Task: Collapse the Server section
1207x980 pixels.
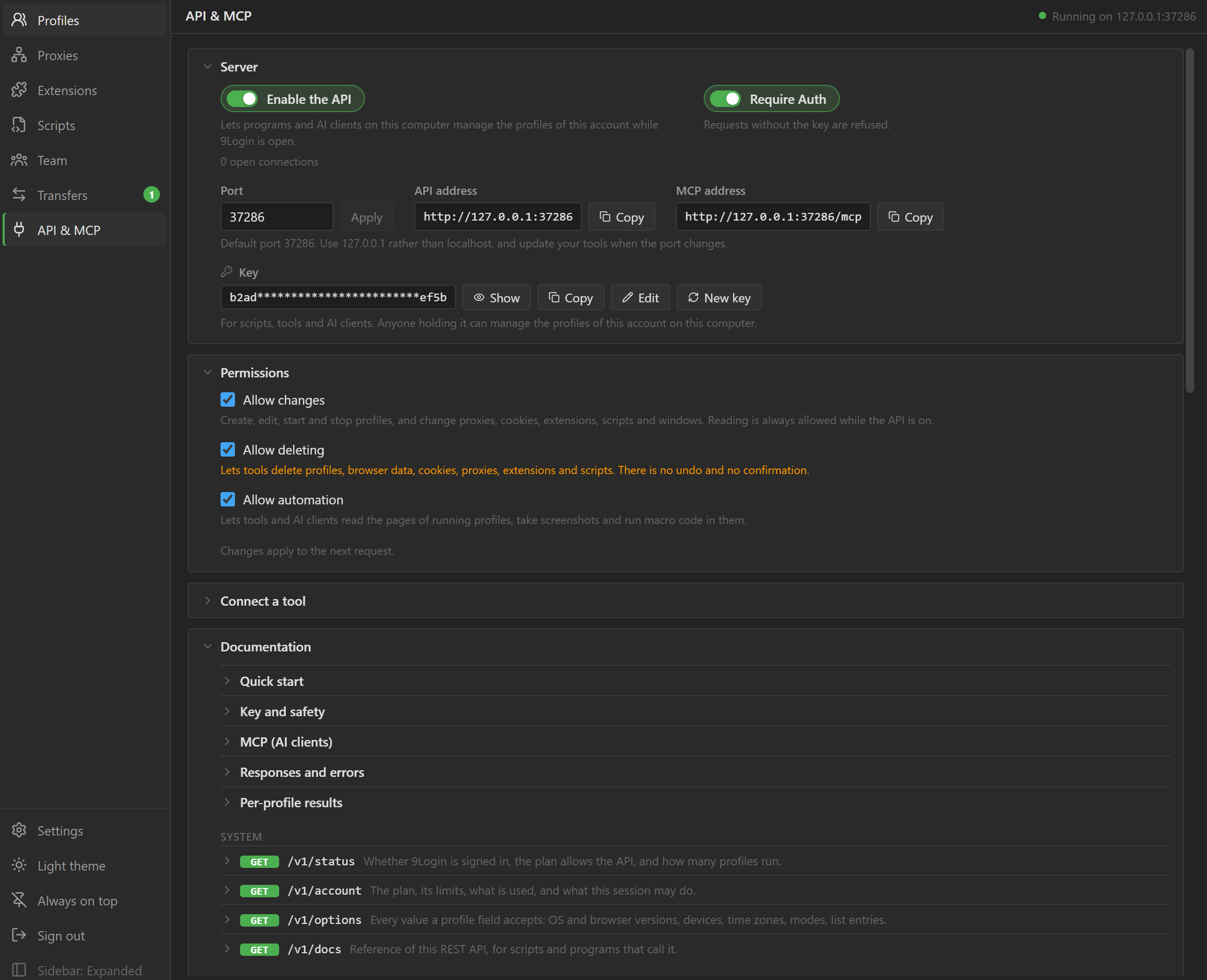Action: (x=208, y=67)
